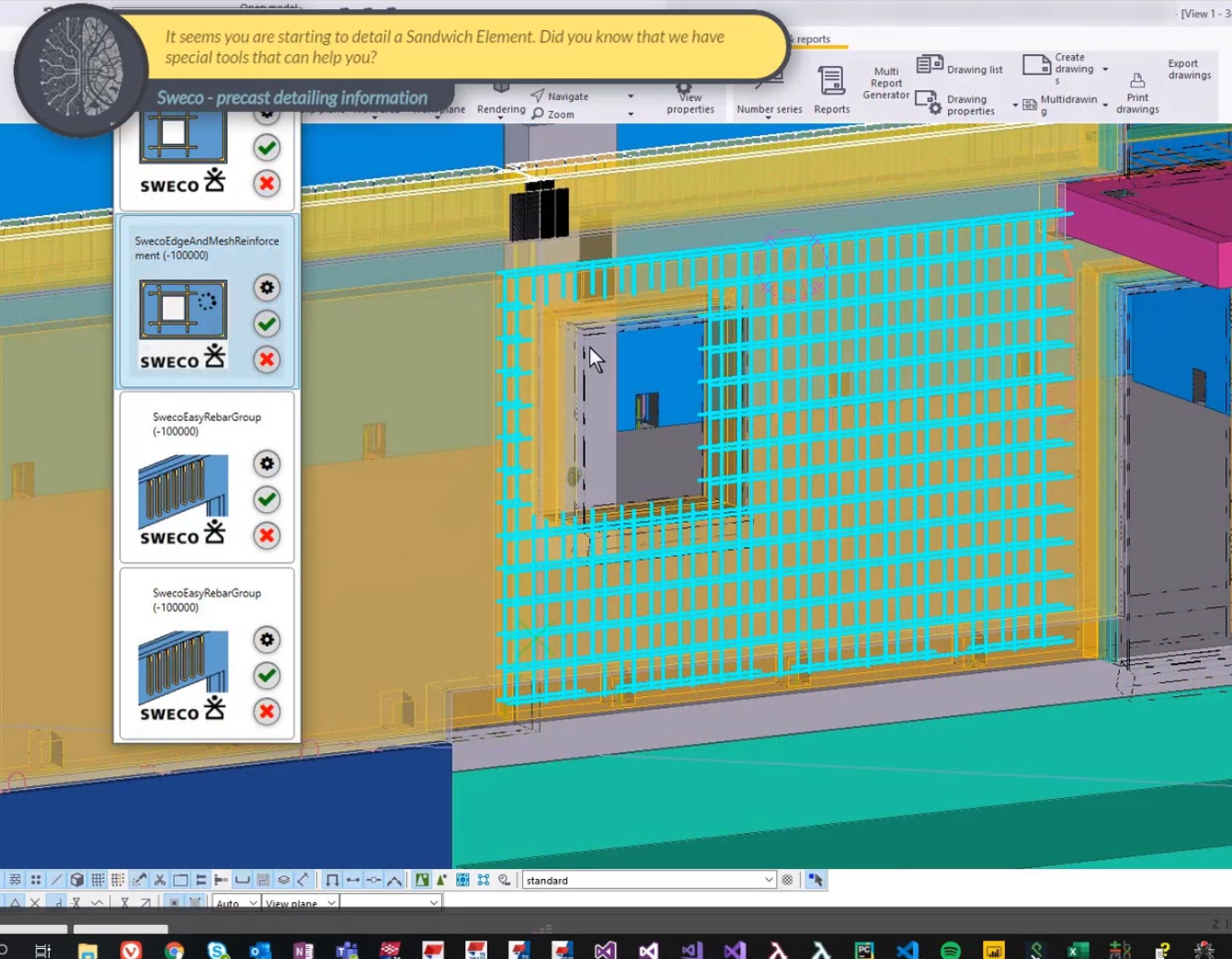
Task: Select the reports ribbon tab
Action: 813,39
